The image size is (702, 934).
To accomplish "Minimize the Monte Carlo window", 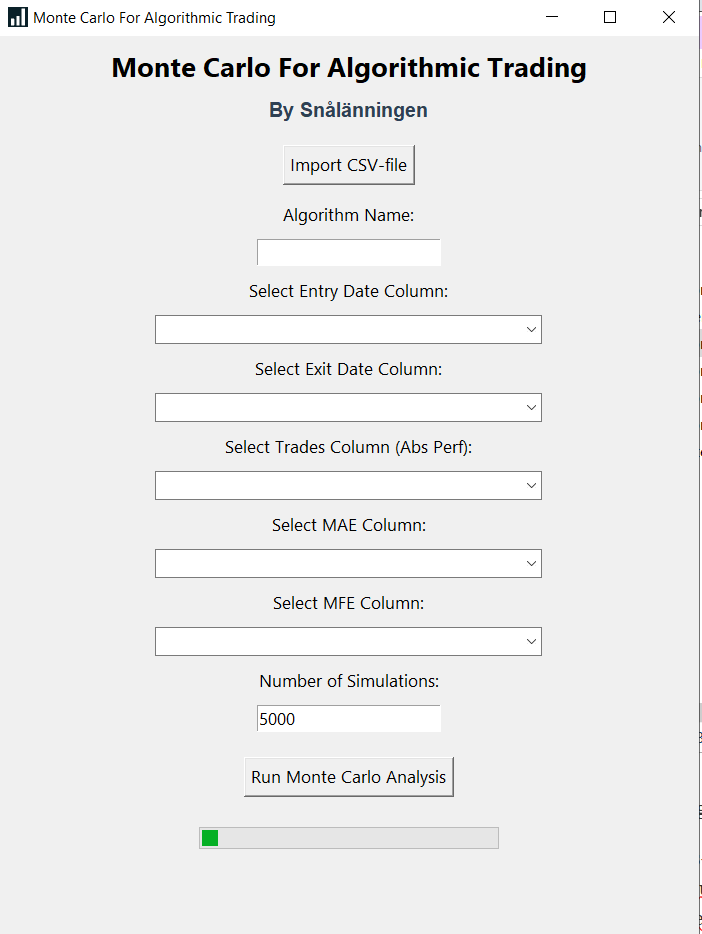I will 552,17.
